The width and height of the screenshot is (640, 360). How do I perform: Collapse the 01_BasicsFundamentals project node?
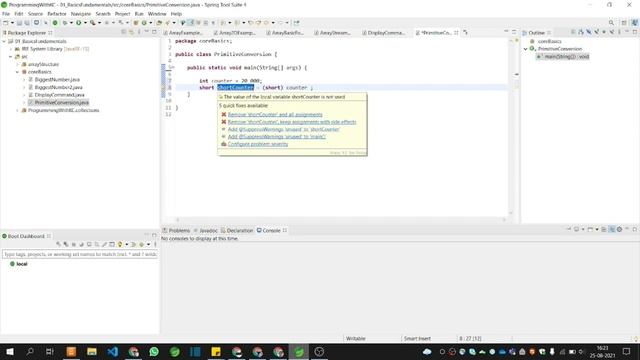[4, 41]
